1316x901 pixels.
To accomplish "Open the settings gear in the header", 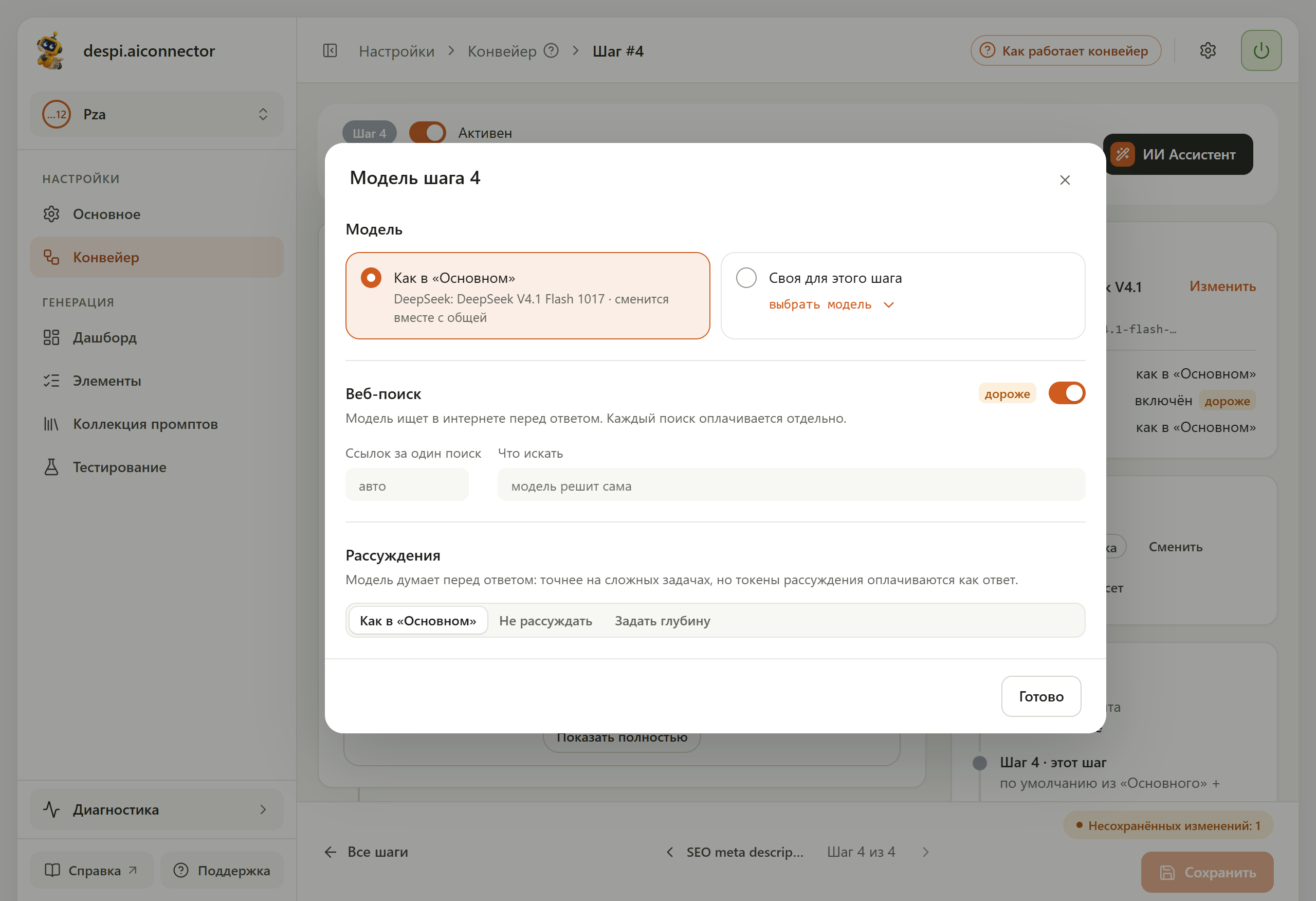I will click(1208, 50).
